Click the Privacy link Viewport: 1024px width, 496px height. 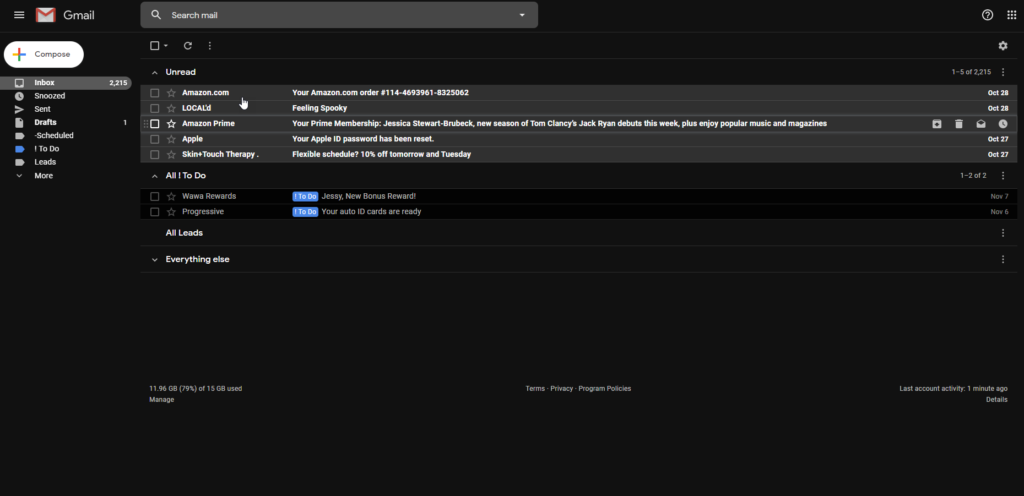click(562, 388)
